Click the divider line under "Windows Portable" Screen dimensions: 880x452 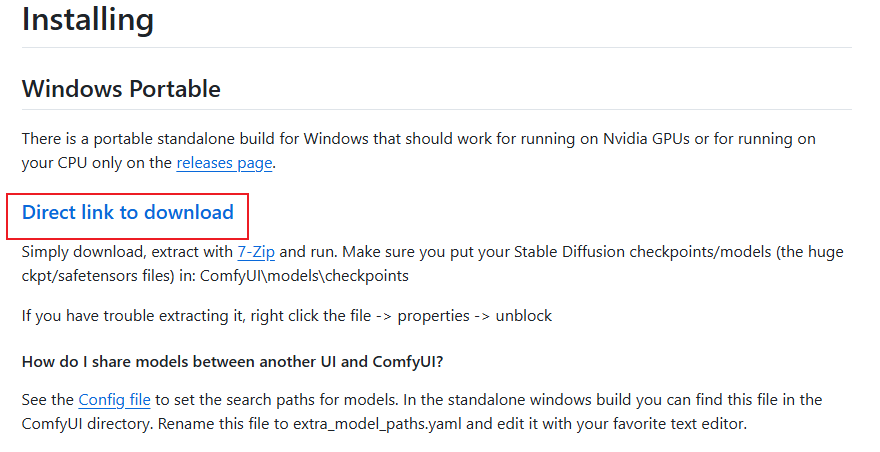[x=436, y=109]
